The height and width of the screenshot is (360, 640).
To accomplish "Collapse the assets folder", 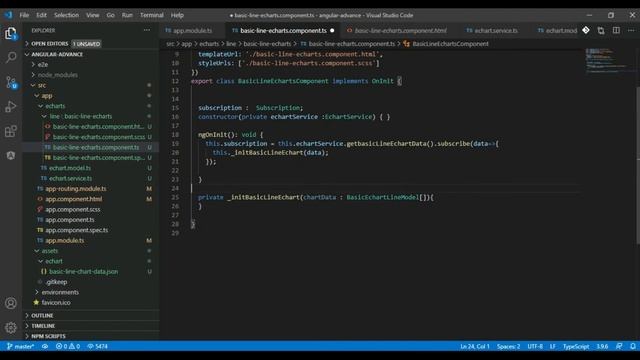I will pyautogui.click(x=49, y=251).
